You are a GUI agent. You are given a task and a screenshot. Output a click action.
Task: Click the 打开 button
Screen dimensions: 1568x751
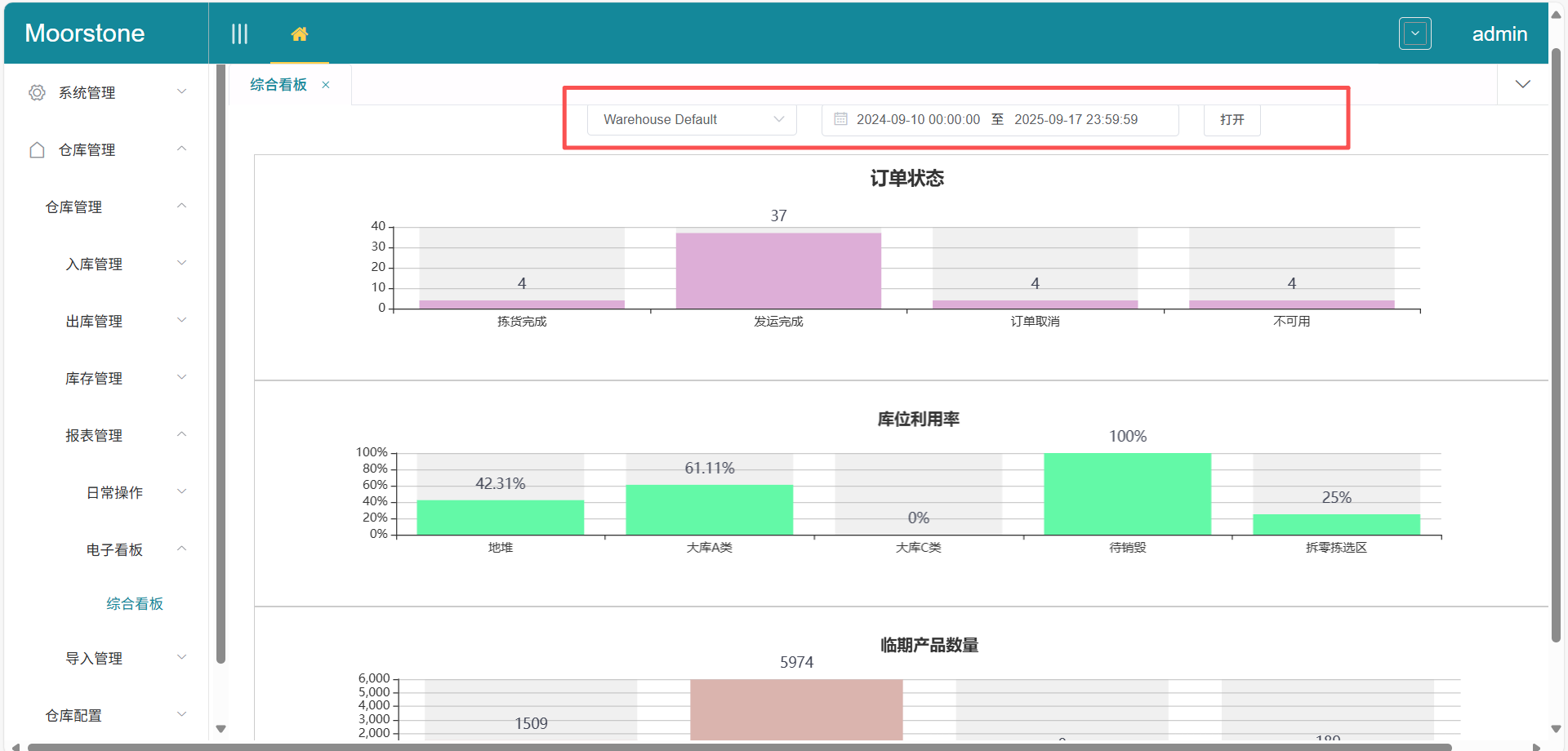click(1232, 119)
